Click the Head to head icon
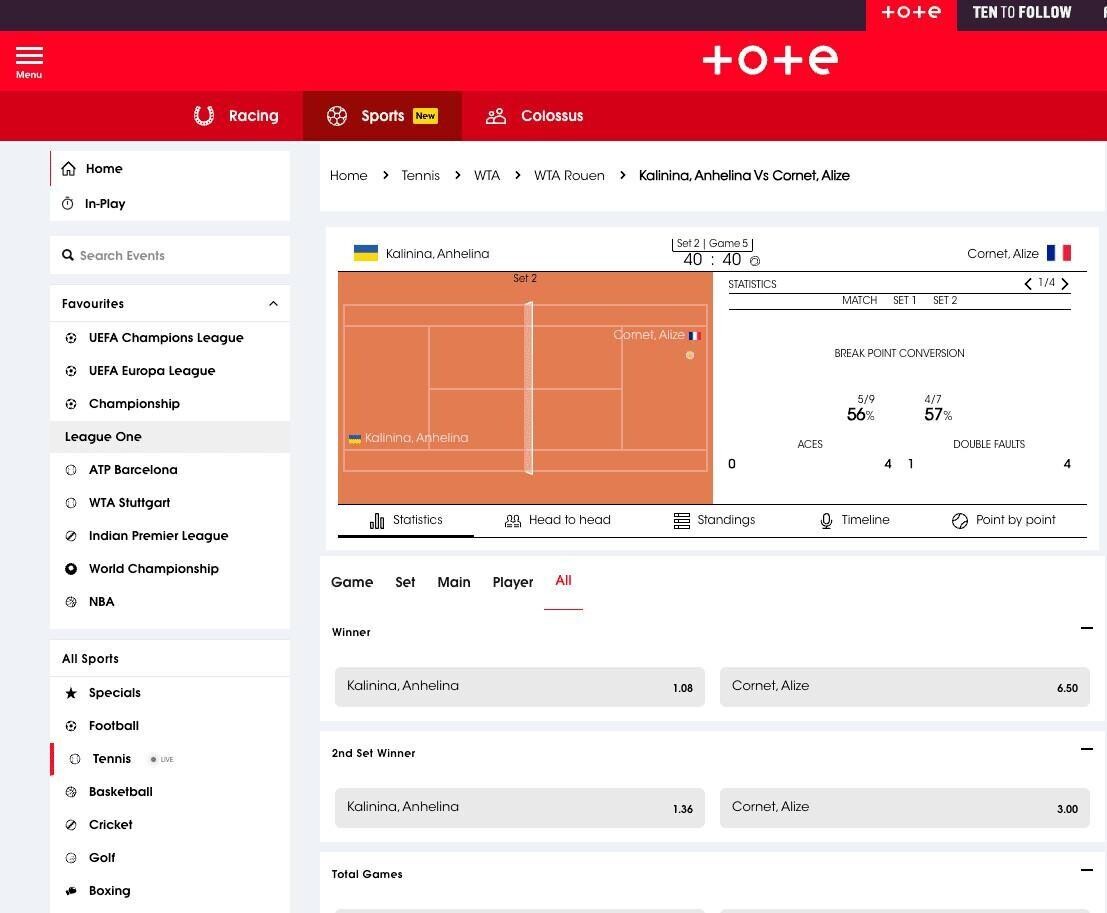This screenshot has width=1107, height=913. 513,521
